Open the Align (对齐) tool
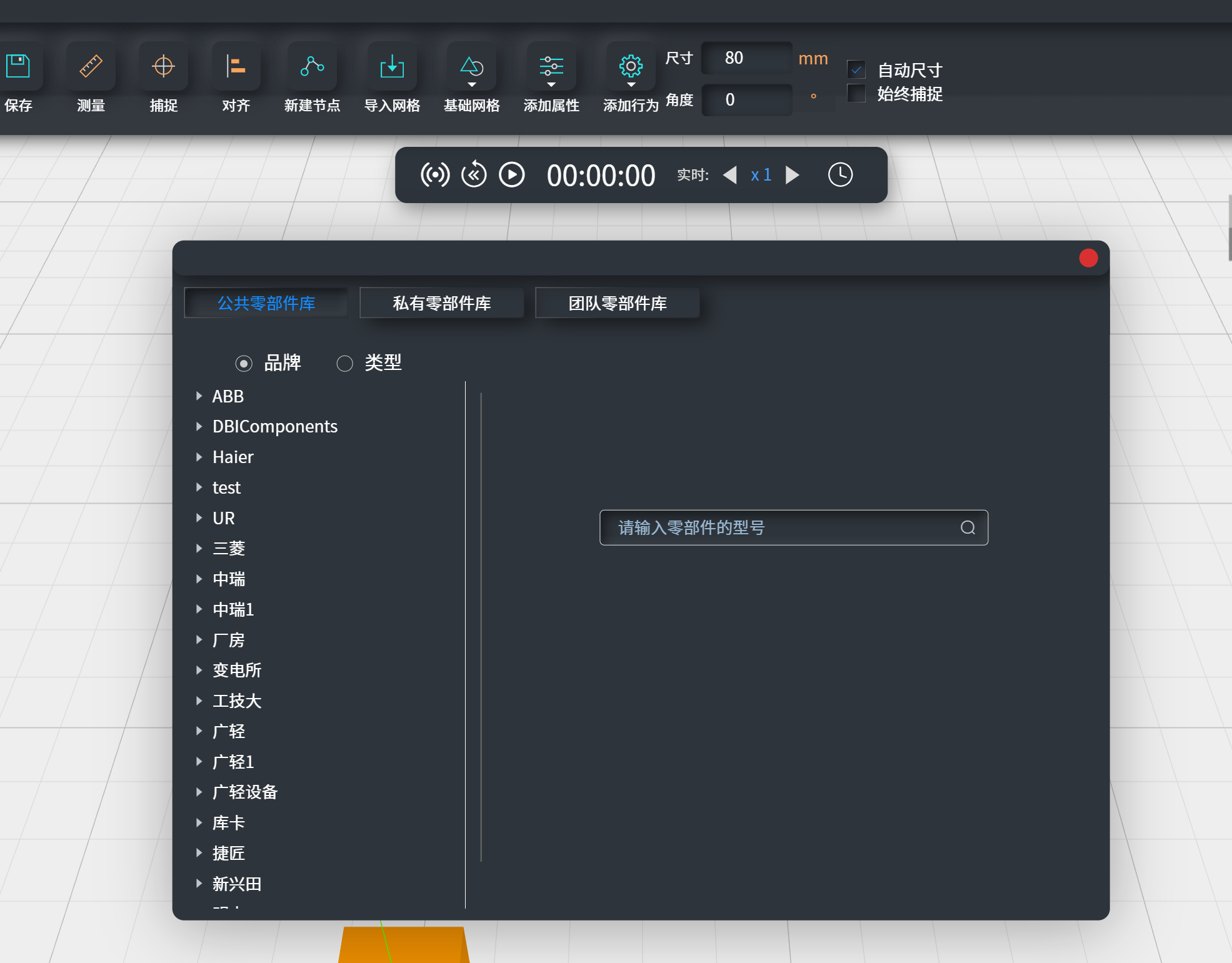Screen dimensions: 1232x963 coord(236,66)
